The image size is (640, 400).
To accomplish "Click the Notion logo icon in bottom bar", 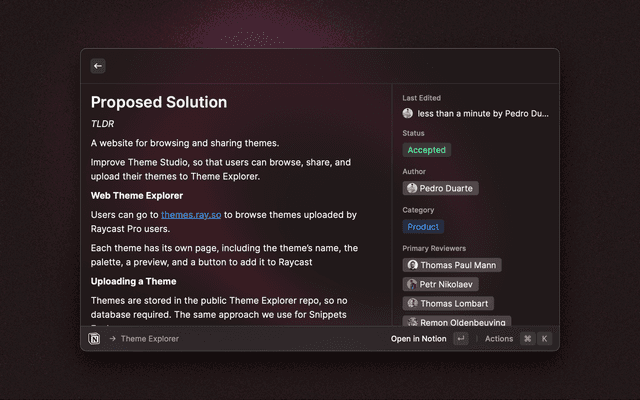I will [95, 339].
